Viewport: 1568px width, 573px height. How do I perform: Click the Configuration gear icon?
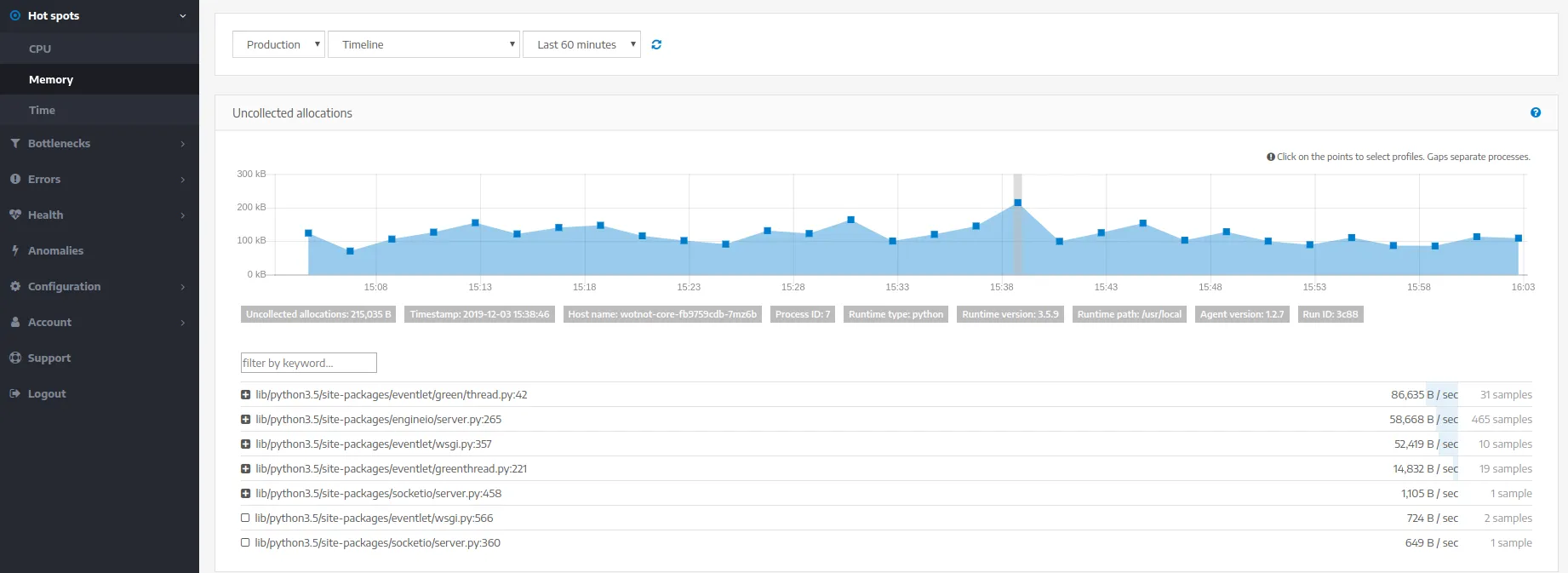[x=15, y=286]
